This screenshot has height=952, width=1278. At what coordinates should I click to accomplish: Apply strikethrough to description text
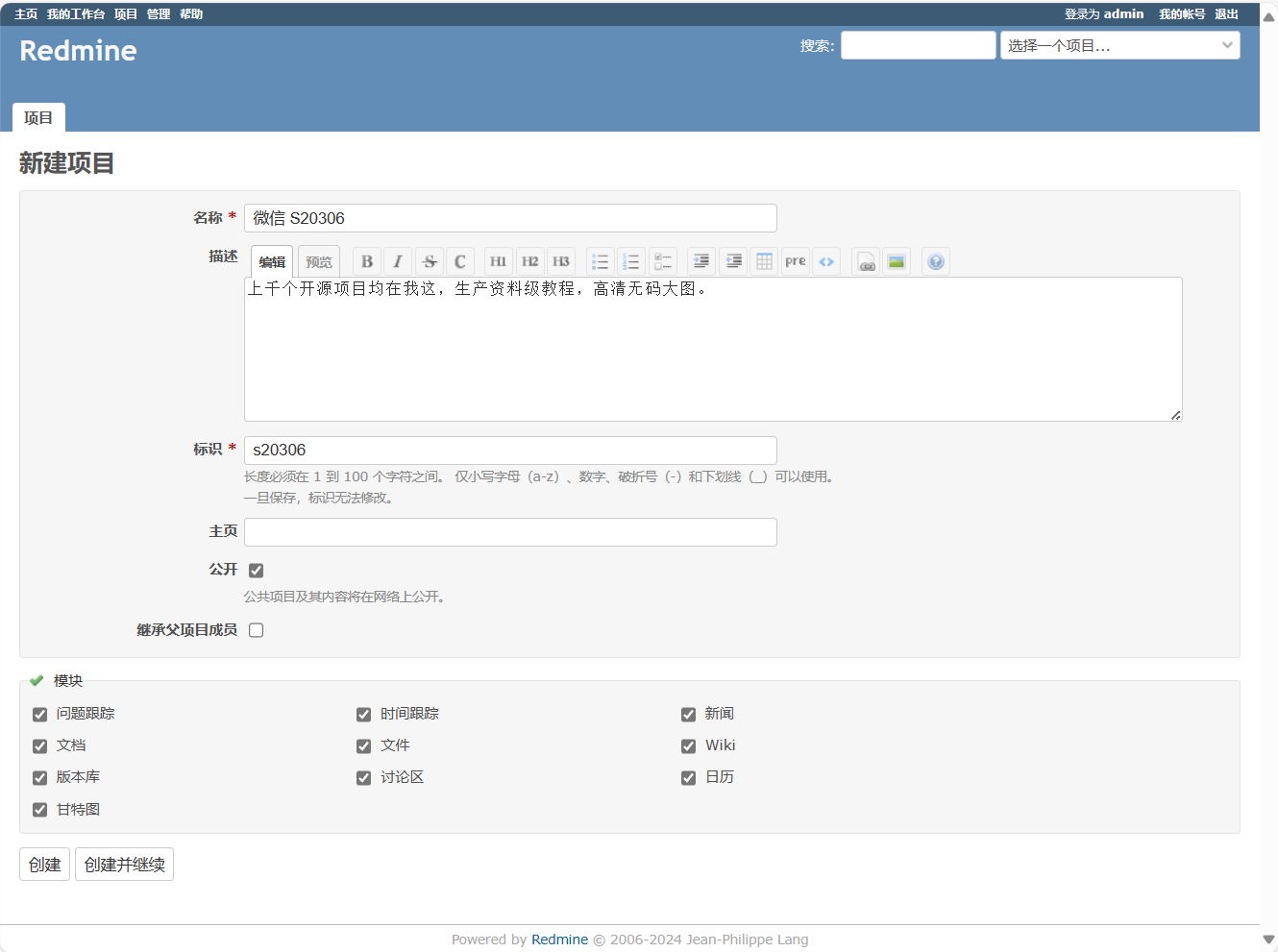[x=430, y=261]
